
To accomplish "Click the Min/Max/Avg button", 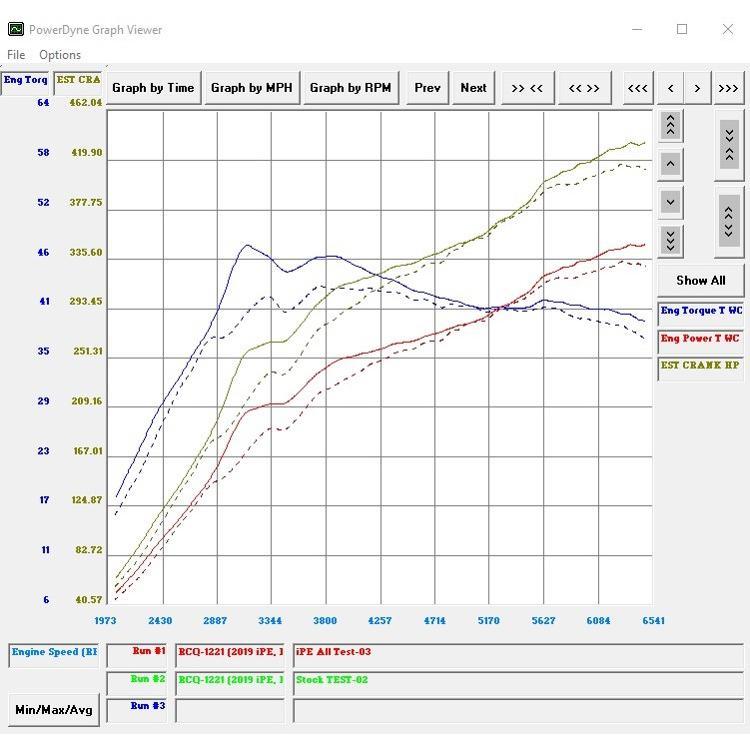I will 53,710.
